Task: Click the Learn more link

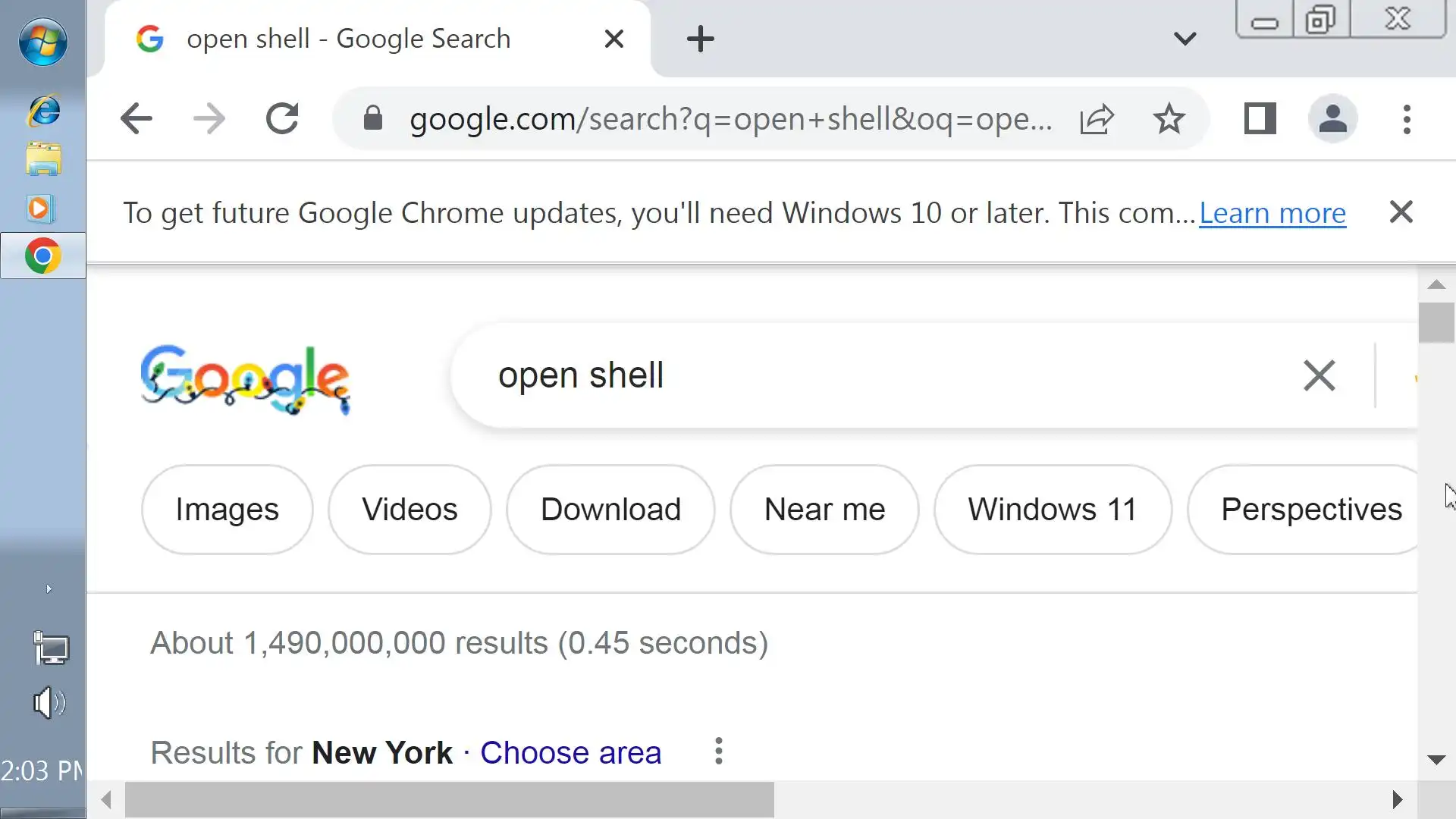Action: (1272, 213)
